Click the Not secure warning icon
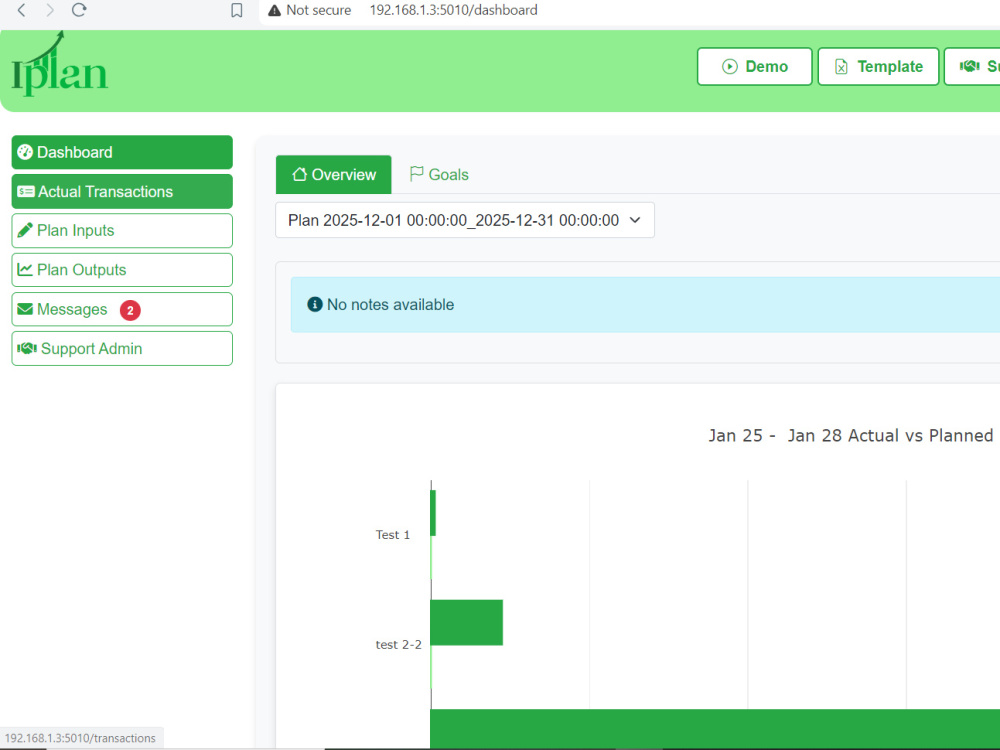This screenshot has height=750, width=1000. (274, 10)
